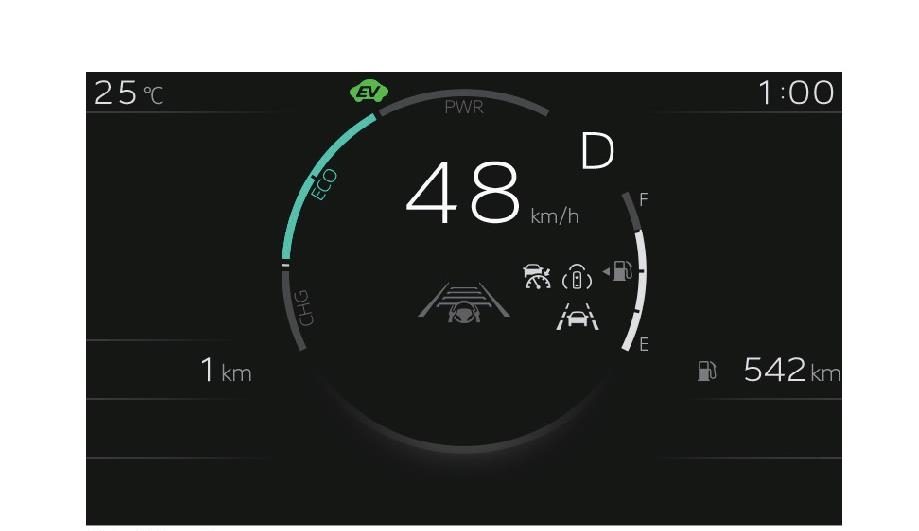Click the D gear position indicator

point(597,151)
